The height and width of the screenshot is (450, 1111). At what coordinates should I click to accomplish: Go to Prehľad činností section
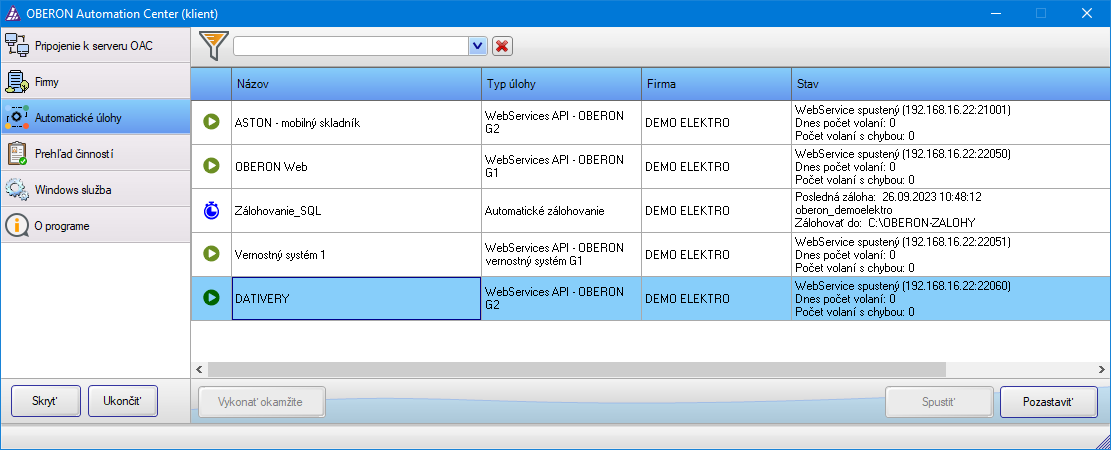pyautogui.click(x=96, y=154)
